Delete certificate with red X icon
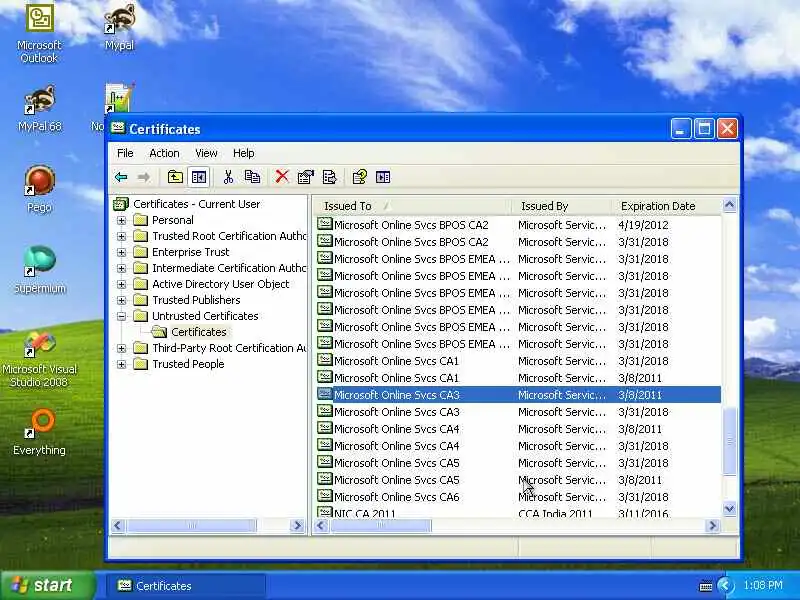 click(x=282, y=177)
